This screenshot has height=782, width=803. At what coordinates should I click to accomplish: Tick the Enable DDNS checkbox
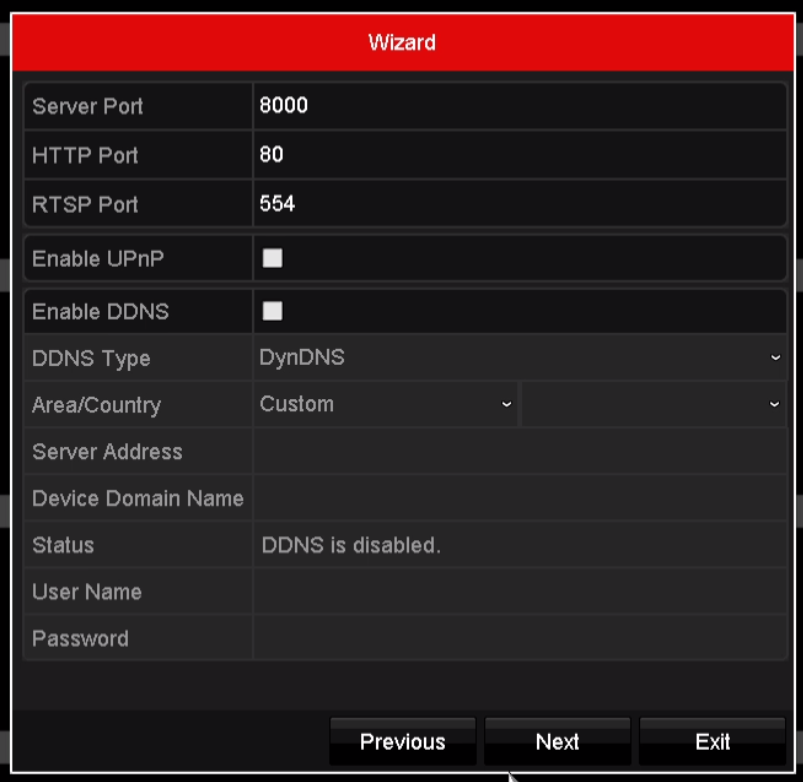(x=272, y=311)
